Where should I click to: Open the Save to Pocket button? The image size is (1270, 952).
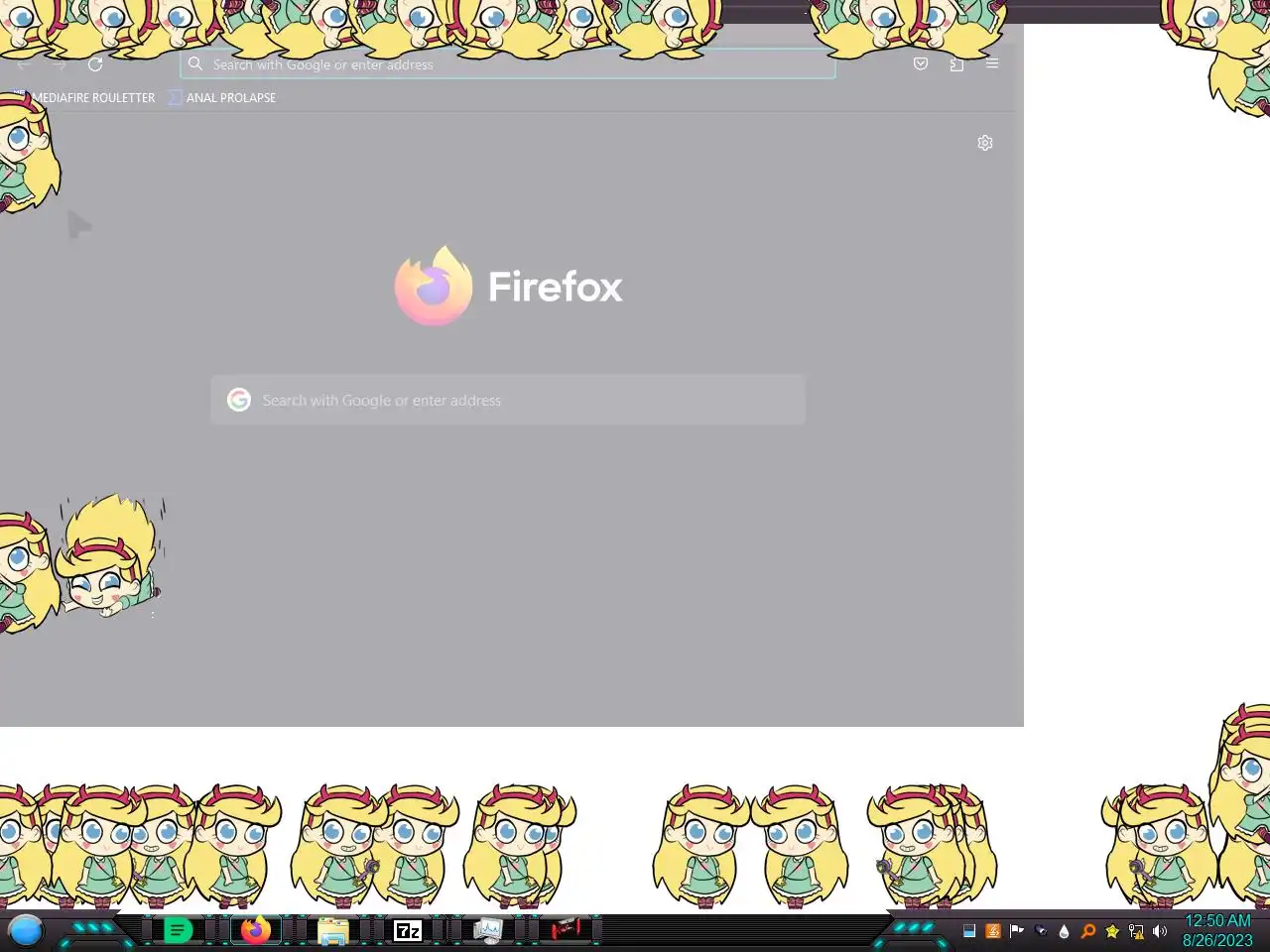pyautogui.click(x=921, y=63)
